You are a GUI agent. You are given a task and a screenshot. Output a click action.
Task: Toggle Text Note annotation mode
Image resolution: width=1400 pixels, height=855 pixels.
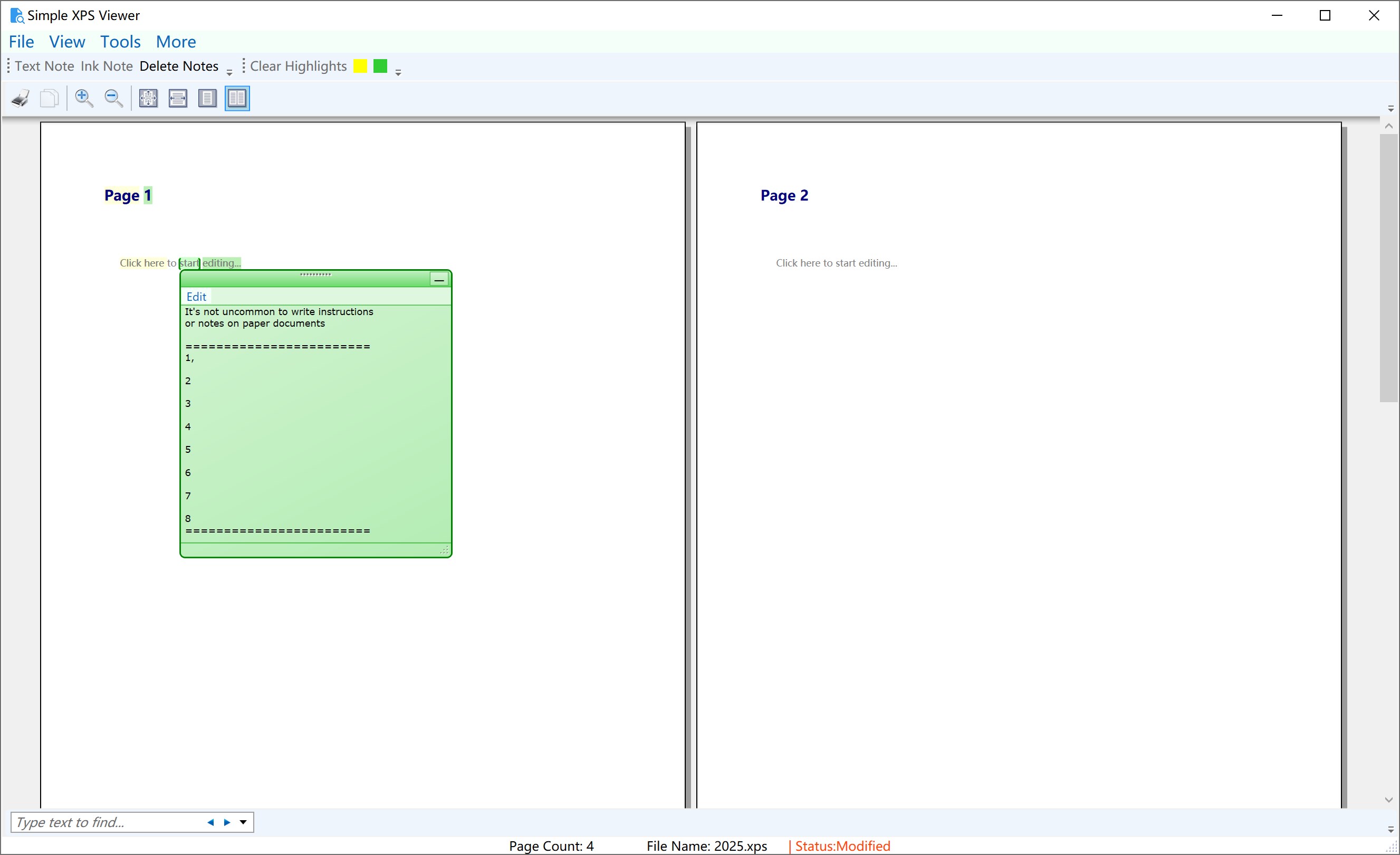pyautogui.click(x=45, y=66)
